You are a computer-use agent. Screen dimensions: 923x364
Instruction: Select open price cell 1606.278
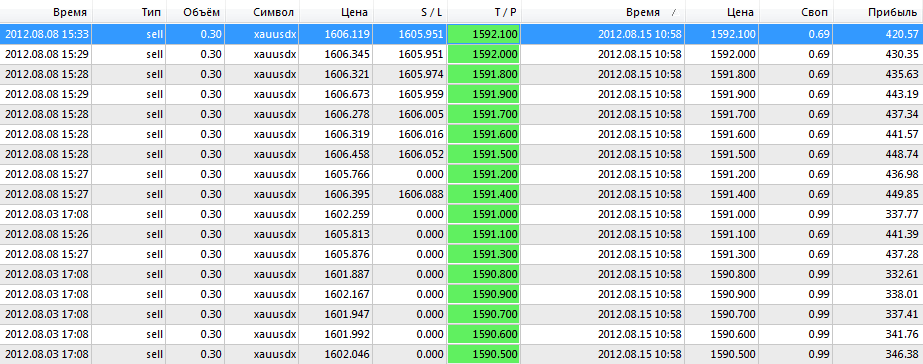click(336, 114)
